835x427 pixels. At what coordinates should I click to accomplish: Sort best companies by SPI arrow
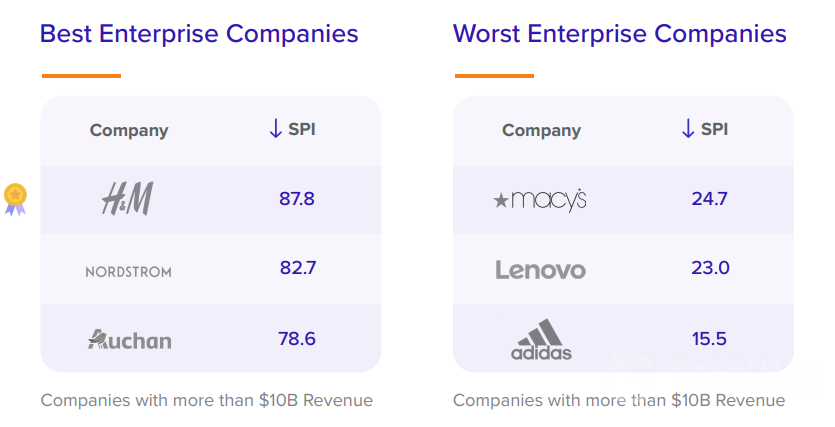click(x=275, y=129)
